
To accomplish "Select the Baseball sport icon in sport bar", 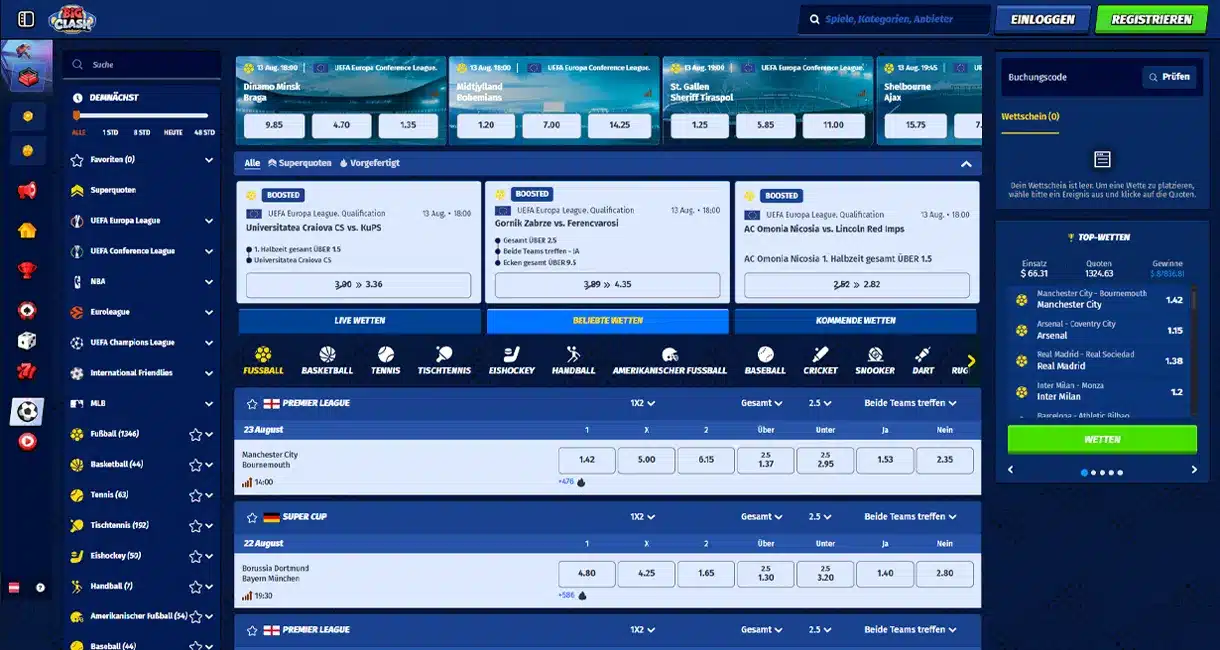I will pyautogui.click(x=765, y=355).
